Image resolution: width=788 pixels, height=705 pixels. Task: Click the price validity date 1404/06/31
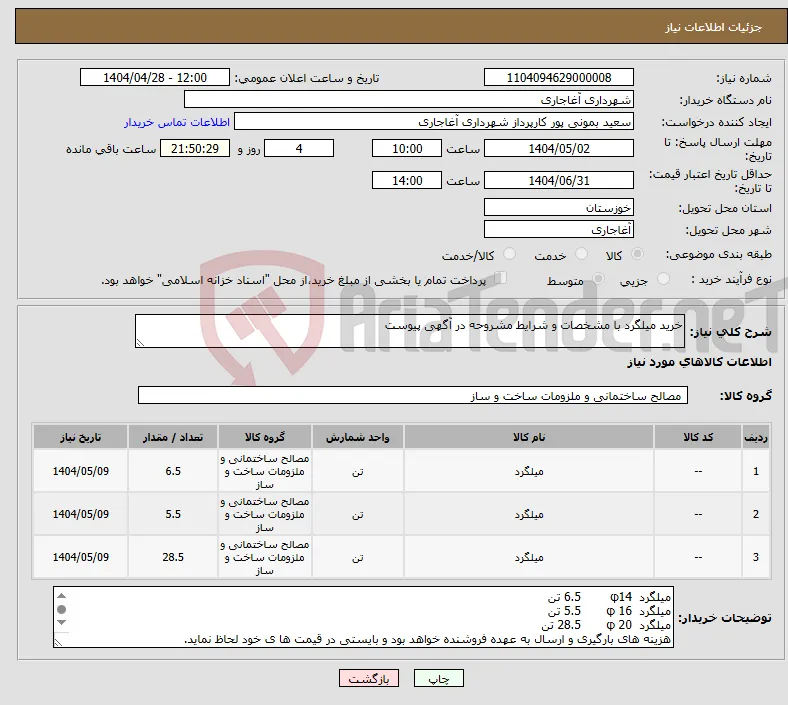point(558,180)
